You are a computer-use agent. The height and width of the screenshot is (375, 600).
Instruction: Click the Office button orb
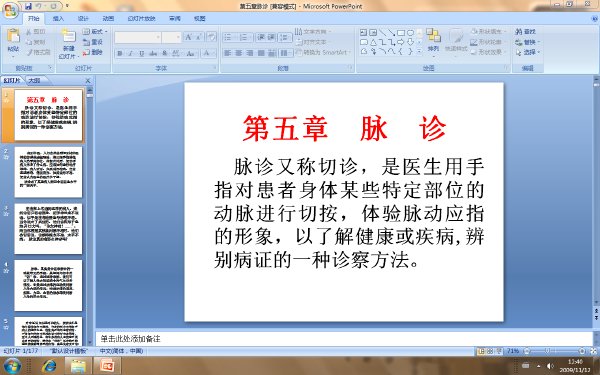coord(11,10)
